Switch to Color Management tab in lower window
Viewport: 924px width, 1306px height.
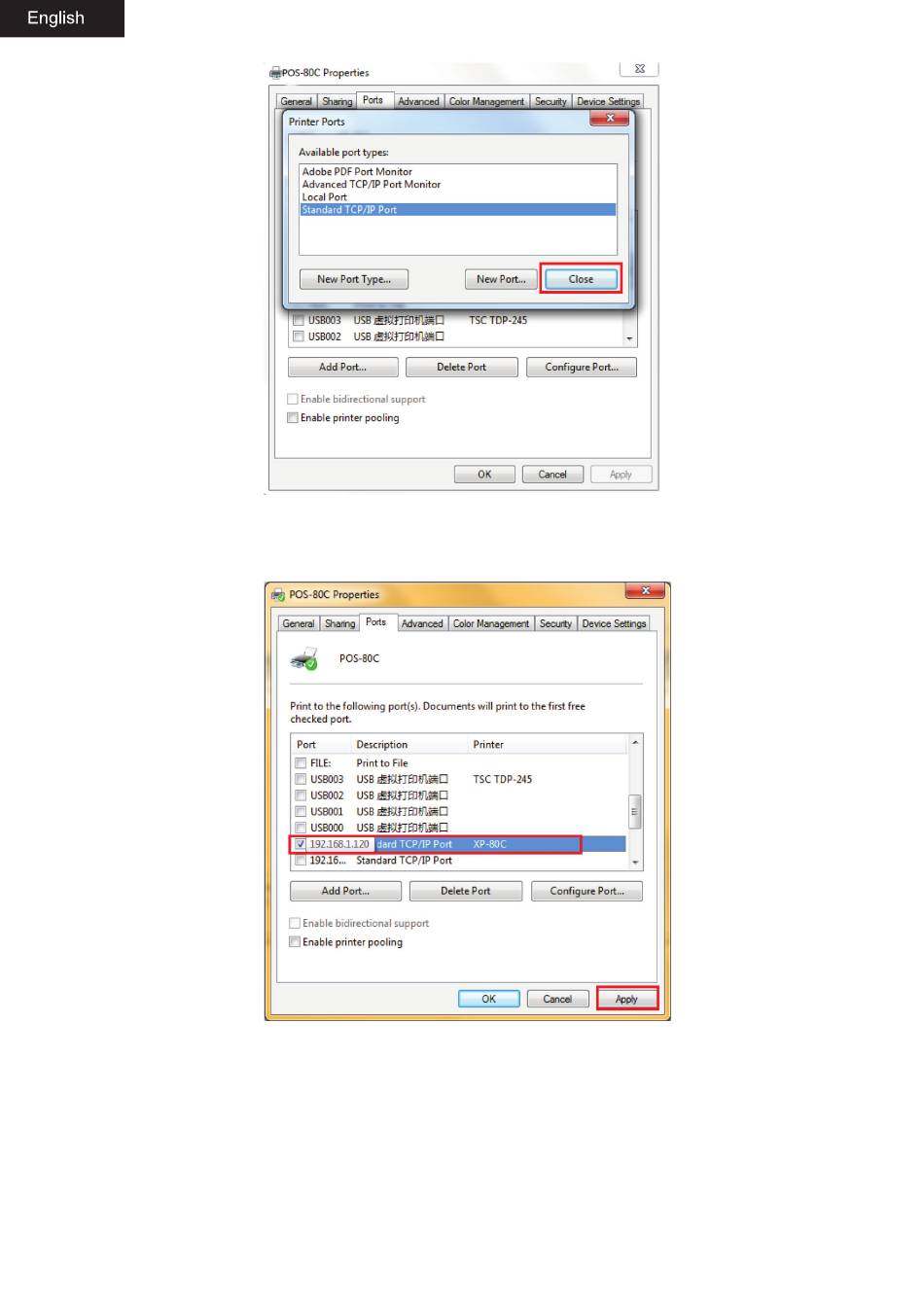pyautogui.click(x=491, y=623)
